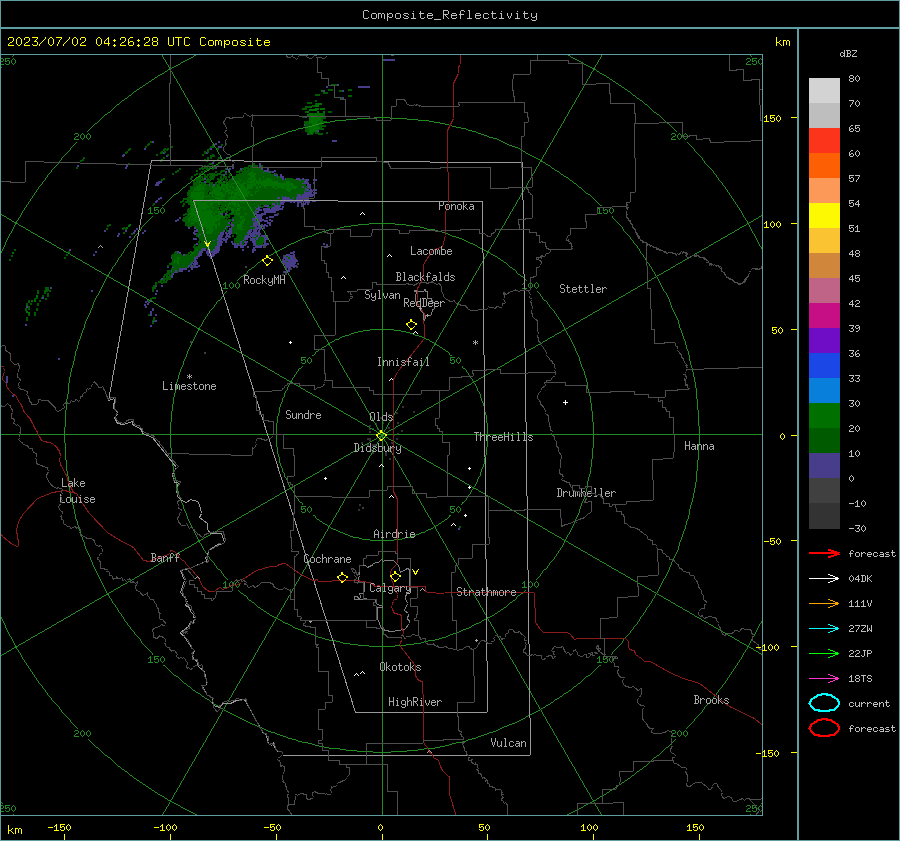This screenshot has height=841, width=900.
Task: Click the Airdrie city label
Action: [394, 534]
